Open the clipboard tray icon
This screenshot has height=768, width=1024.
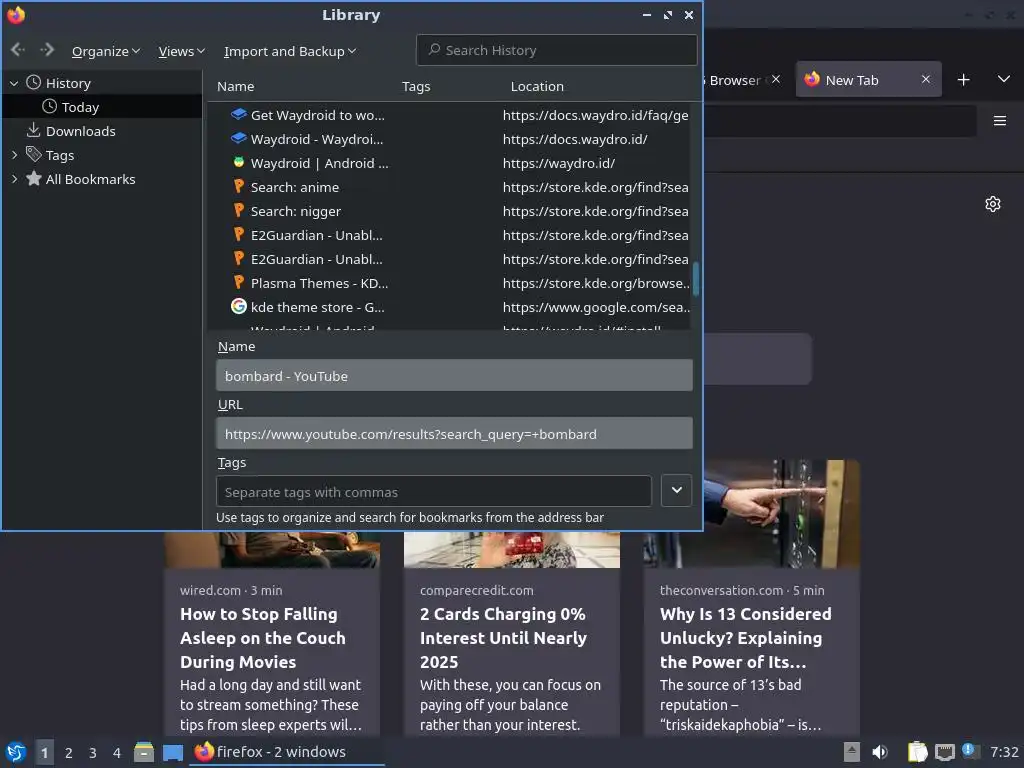(918, 752)
